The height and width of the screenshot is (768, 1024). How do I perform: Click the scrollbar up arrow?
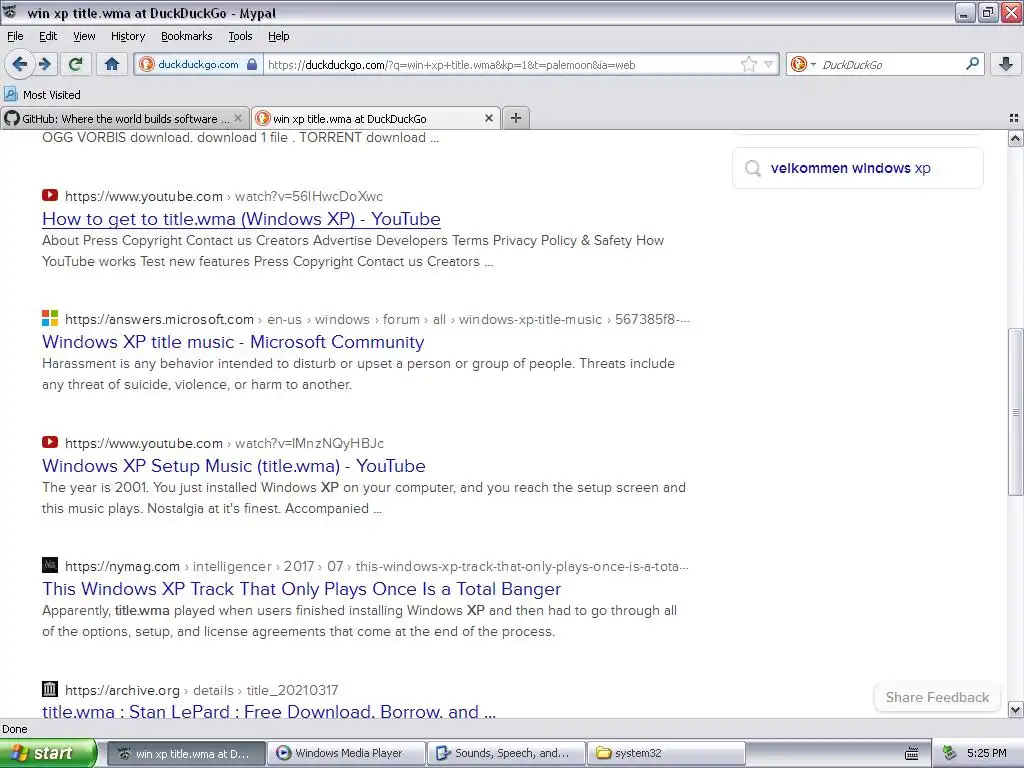point(1015,138)
